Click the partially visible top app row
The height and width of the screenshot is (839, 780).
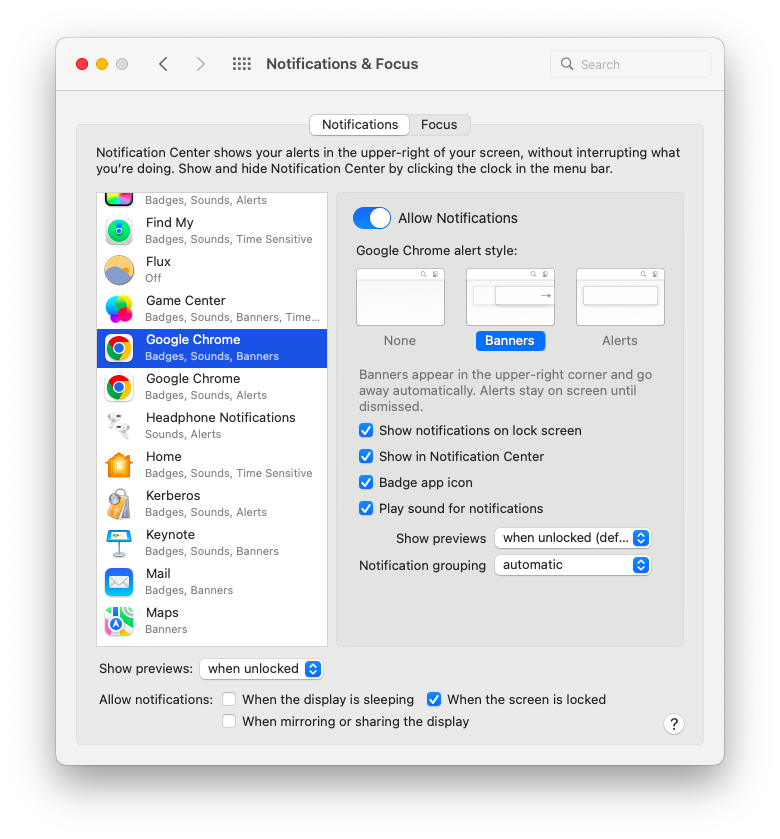coord(212,202)
